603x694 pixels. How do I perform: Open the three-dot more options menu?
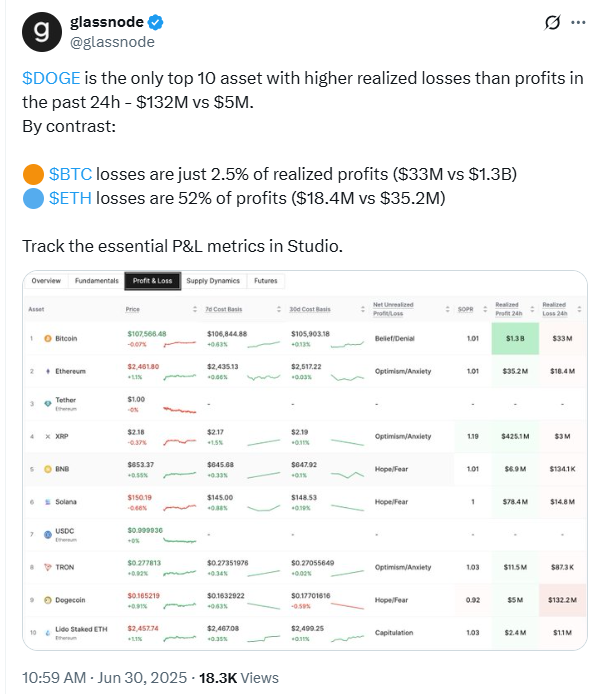coord(577,23)
